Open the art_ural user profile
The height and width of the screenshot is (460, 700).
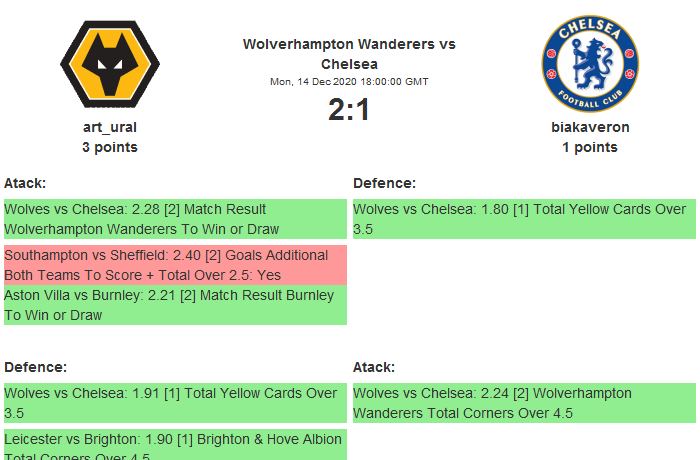coord(110,127)
